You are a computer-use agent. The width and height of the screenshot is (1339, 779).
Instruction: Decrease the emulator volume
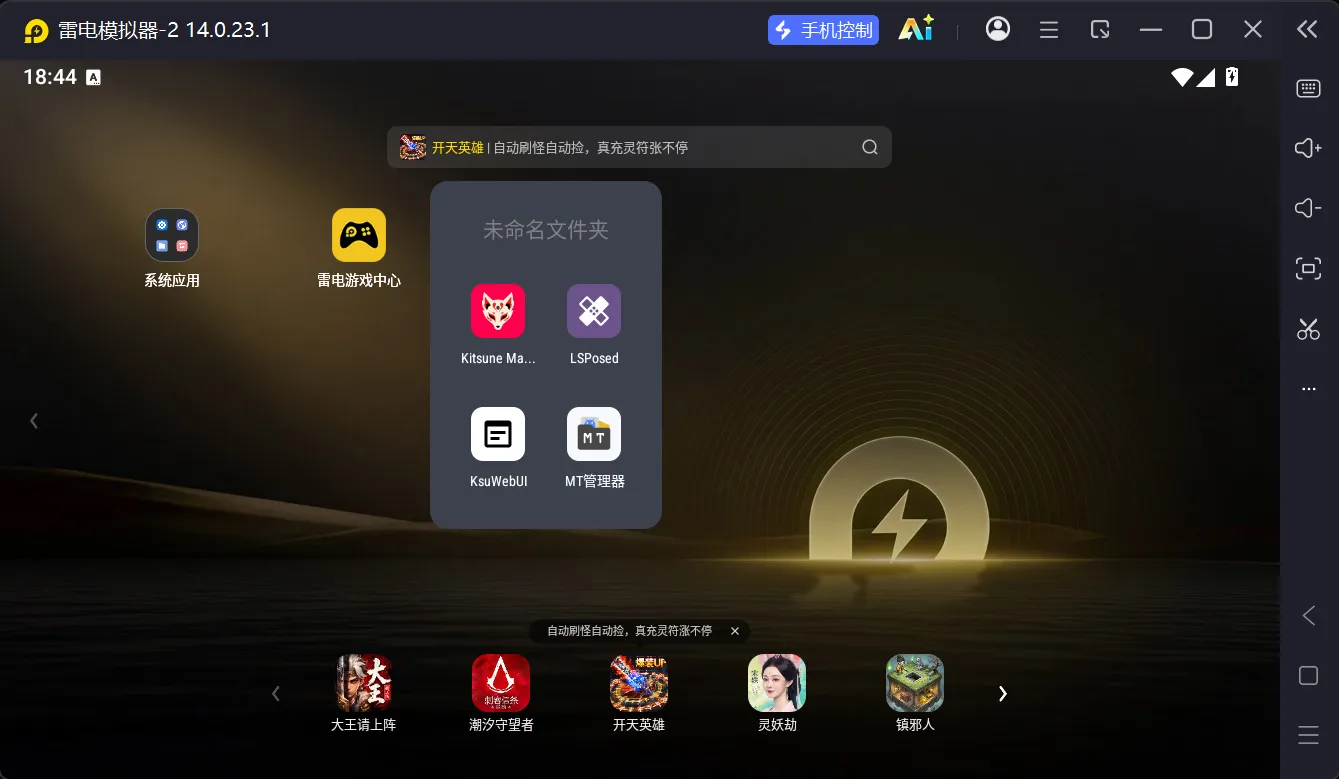coord(1308,208)
